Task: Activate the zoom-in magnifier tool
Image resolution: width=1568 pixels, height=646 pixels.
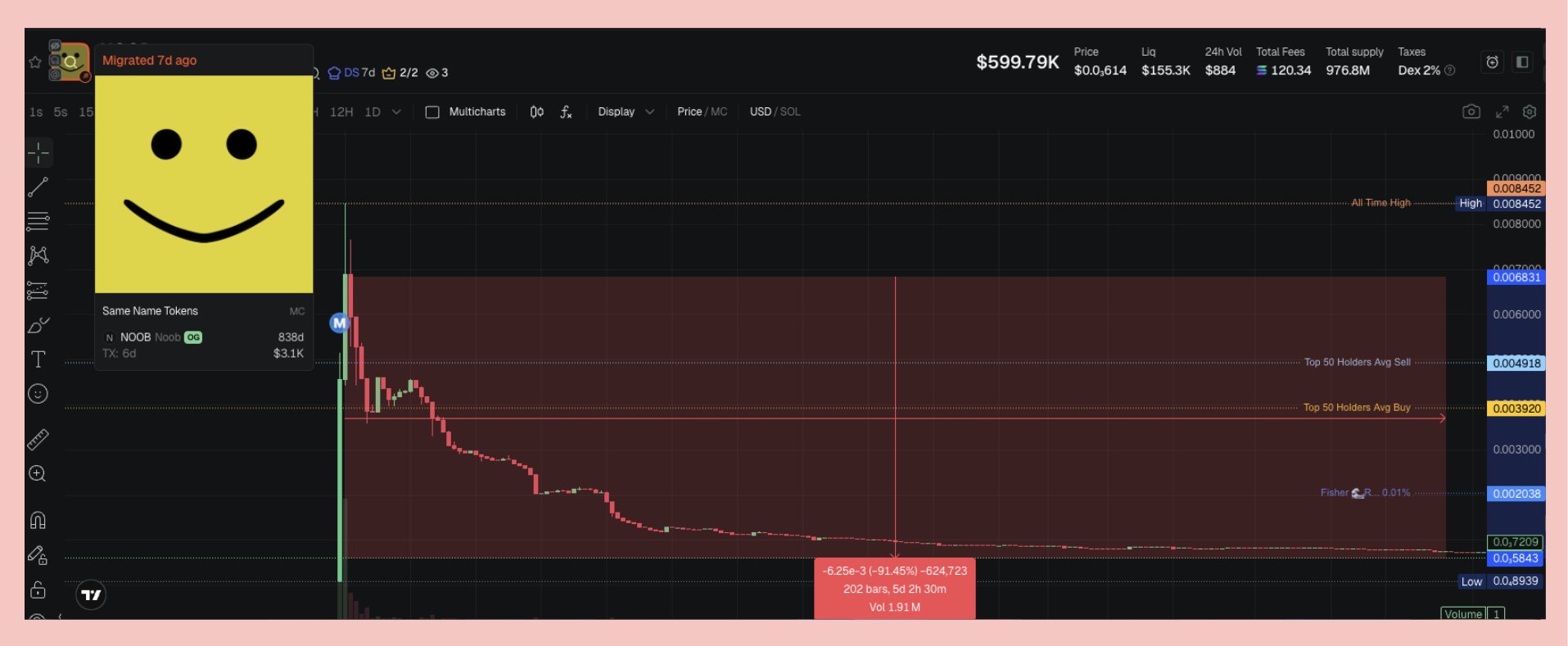Action: (x=38, y=474)
